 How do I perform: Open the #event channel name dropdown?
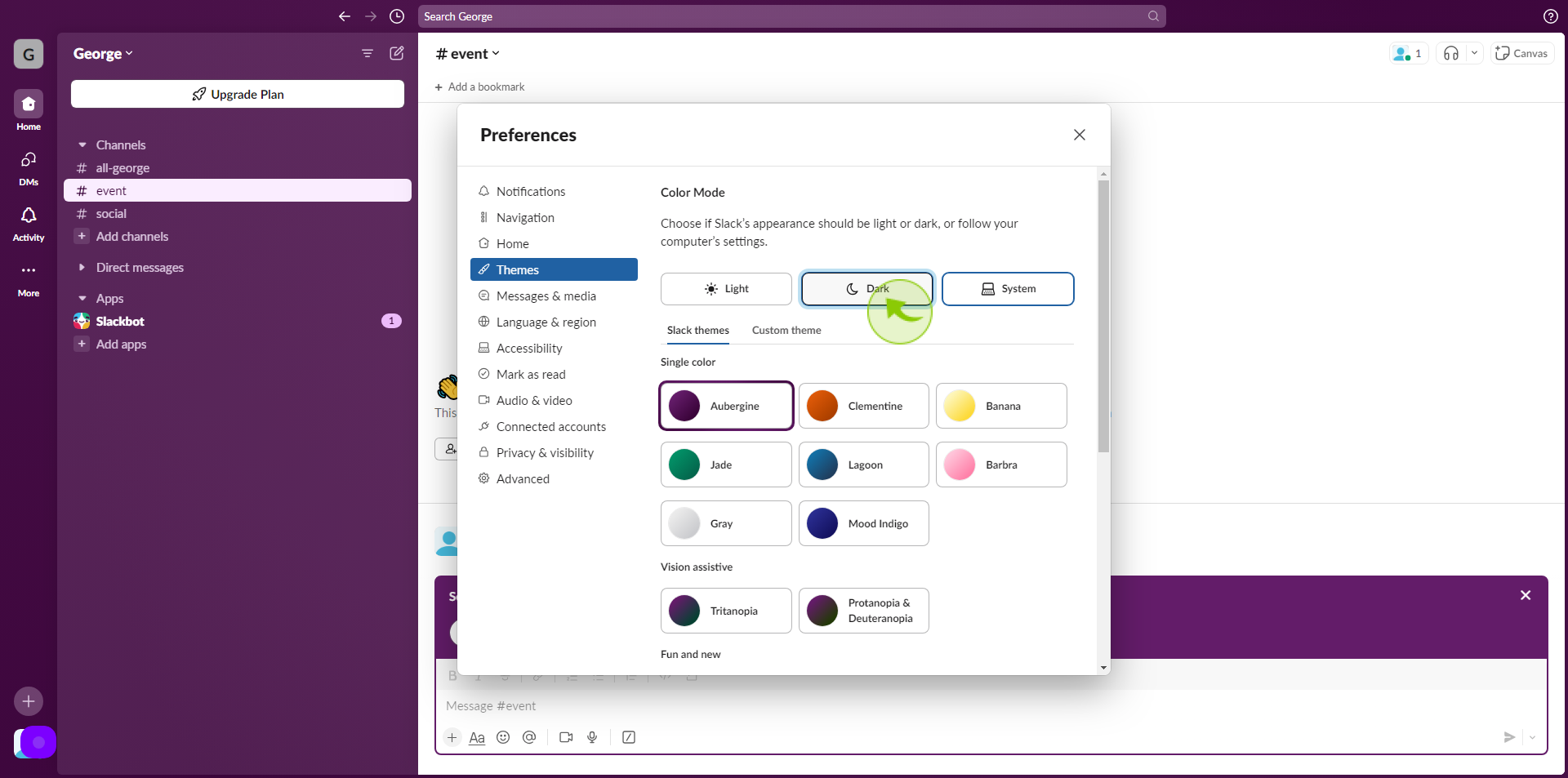[x=467, y=54]
